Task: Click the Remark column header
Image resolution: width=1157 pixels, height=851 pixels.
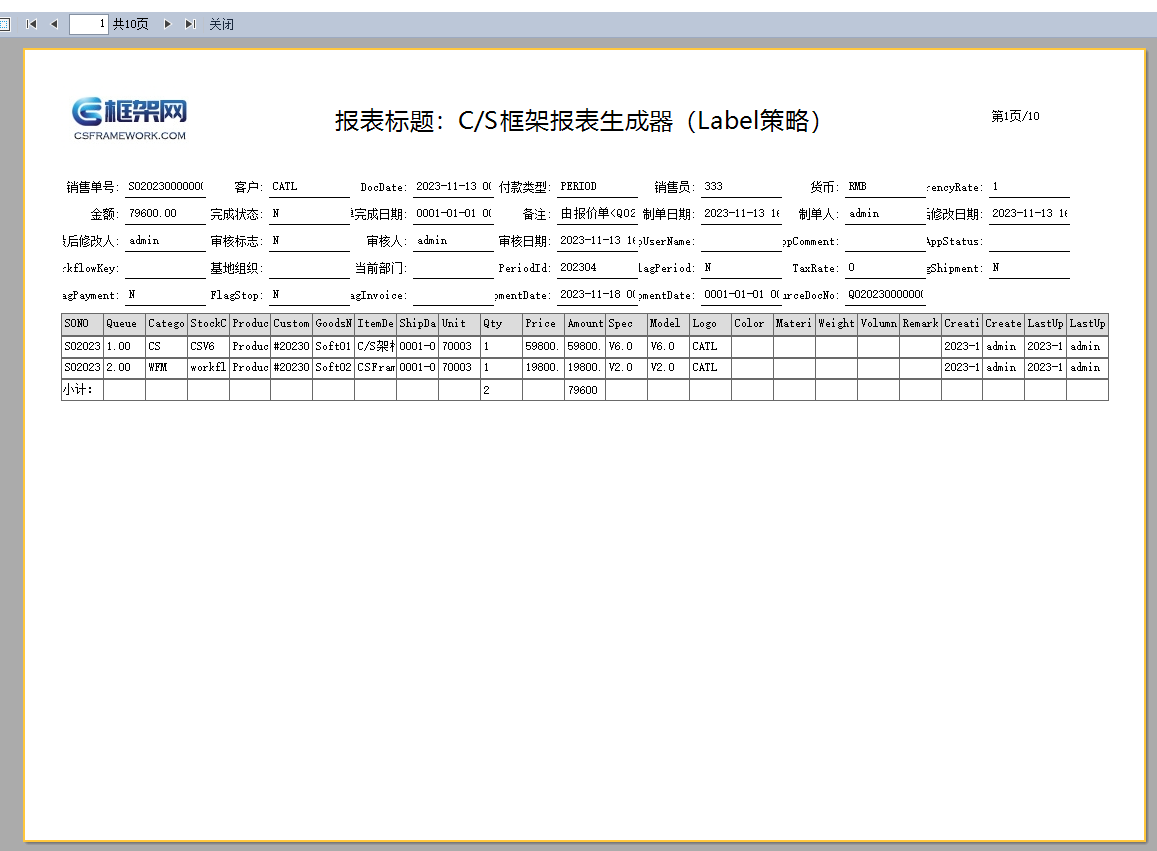Action: [920, 323]
